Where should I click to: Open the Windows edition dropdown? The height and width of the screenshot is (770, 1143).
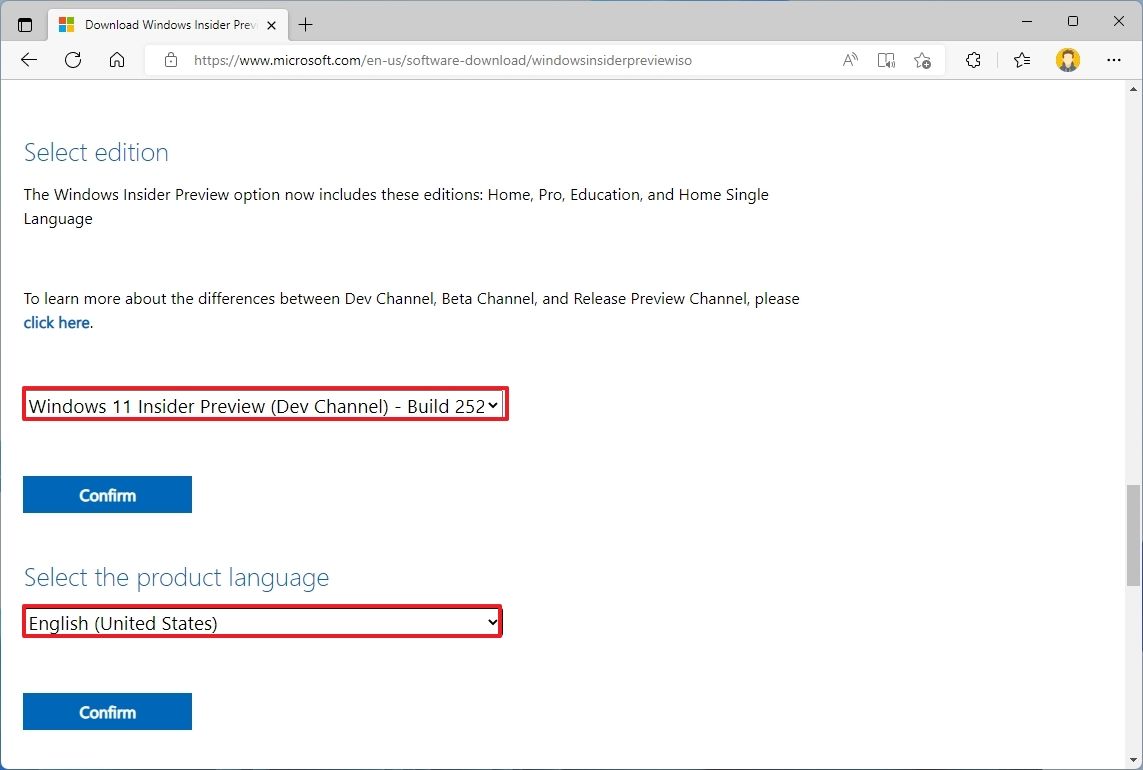(x=265, y=405)
